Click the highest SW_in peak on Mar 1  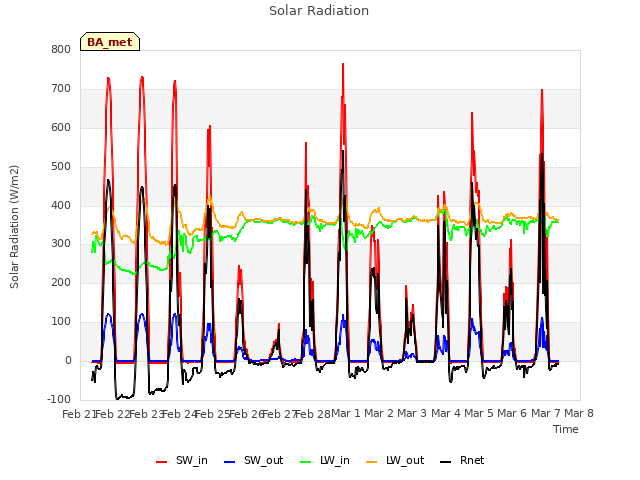[x=343, y=64]
